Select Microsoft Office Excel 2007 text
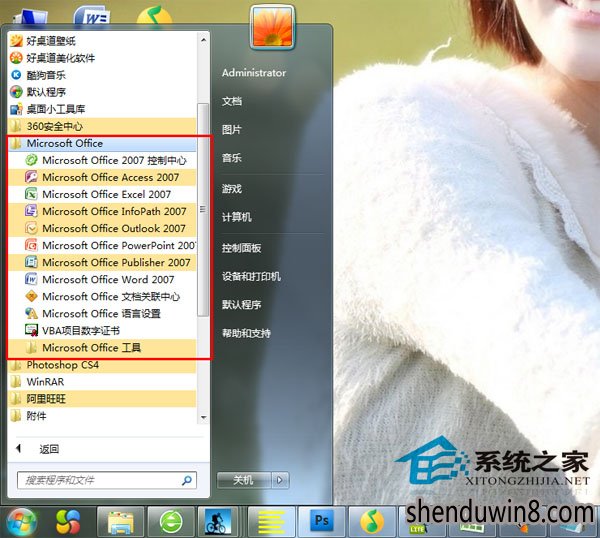The height and width of the screenshot is (538, 600). [x=107, y=194]
